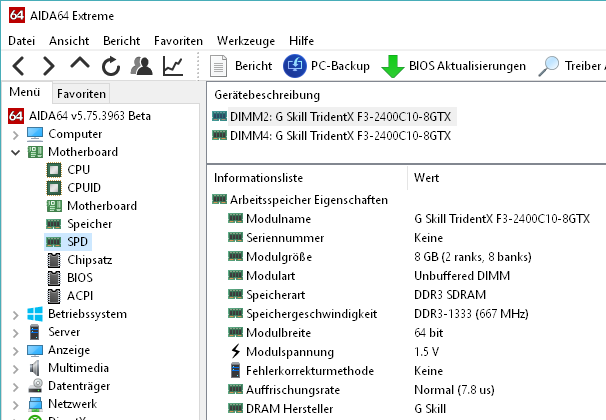Collapse the Motherboard tree node

(15, 152)
